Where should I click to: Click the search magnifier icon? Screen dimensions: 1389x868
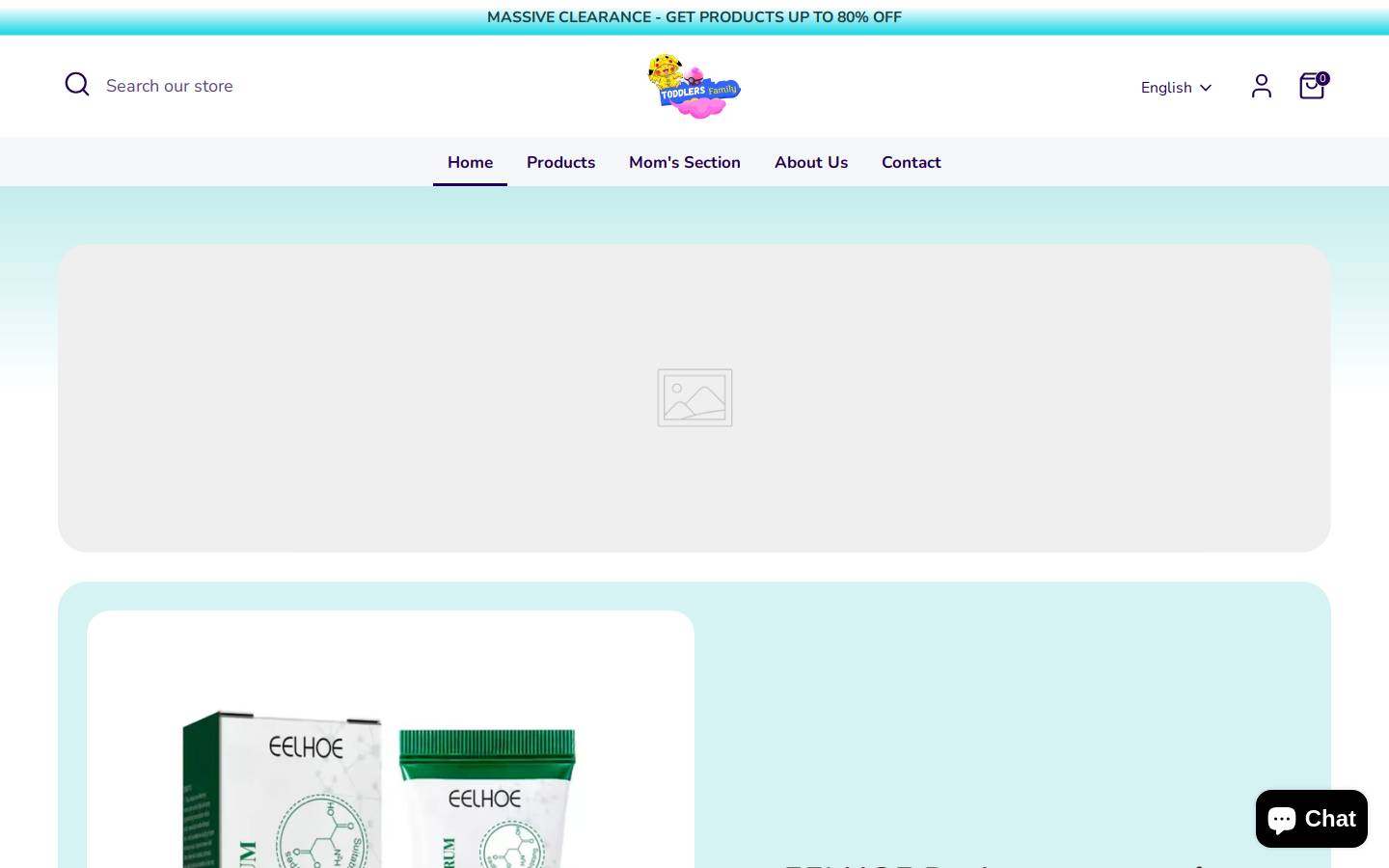click(x=77, y=85)
